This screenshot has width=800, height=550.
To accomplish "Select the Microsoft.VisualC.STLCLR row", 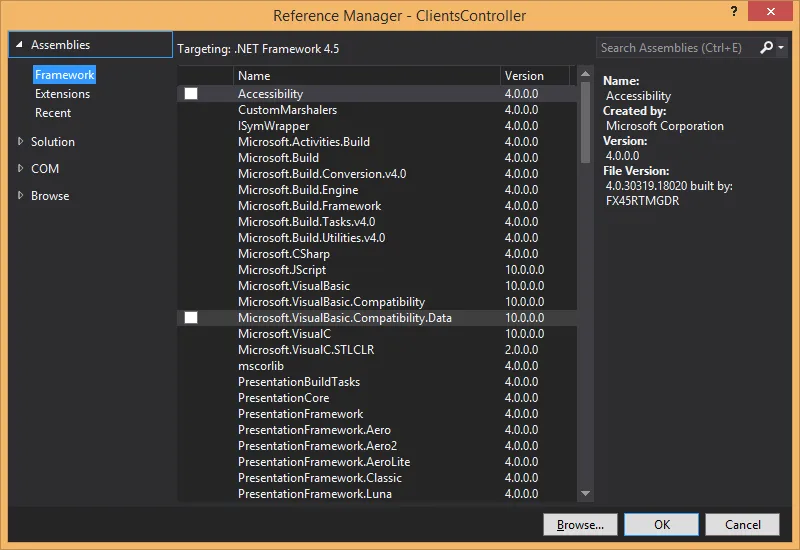I will (x=377, y=349).
